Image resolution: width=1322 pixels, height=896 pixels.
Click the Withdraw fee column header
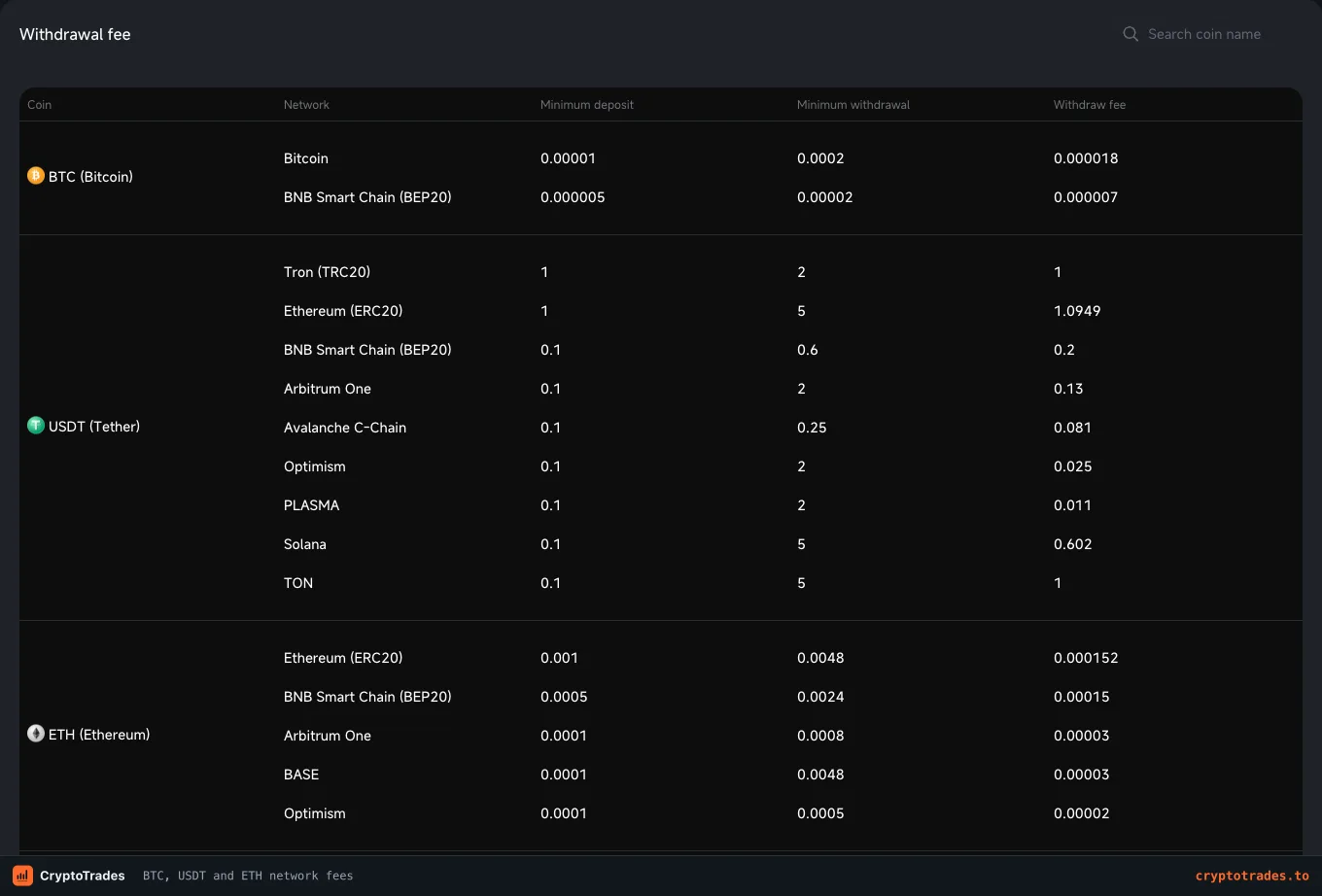coord(1090,104)
